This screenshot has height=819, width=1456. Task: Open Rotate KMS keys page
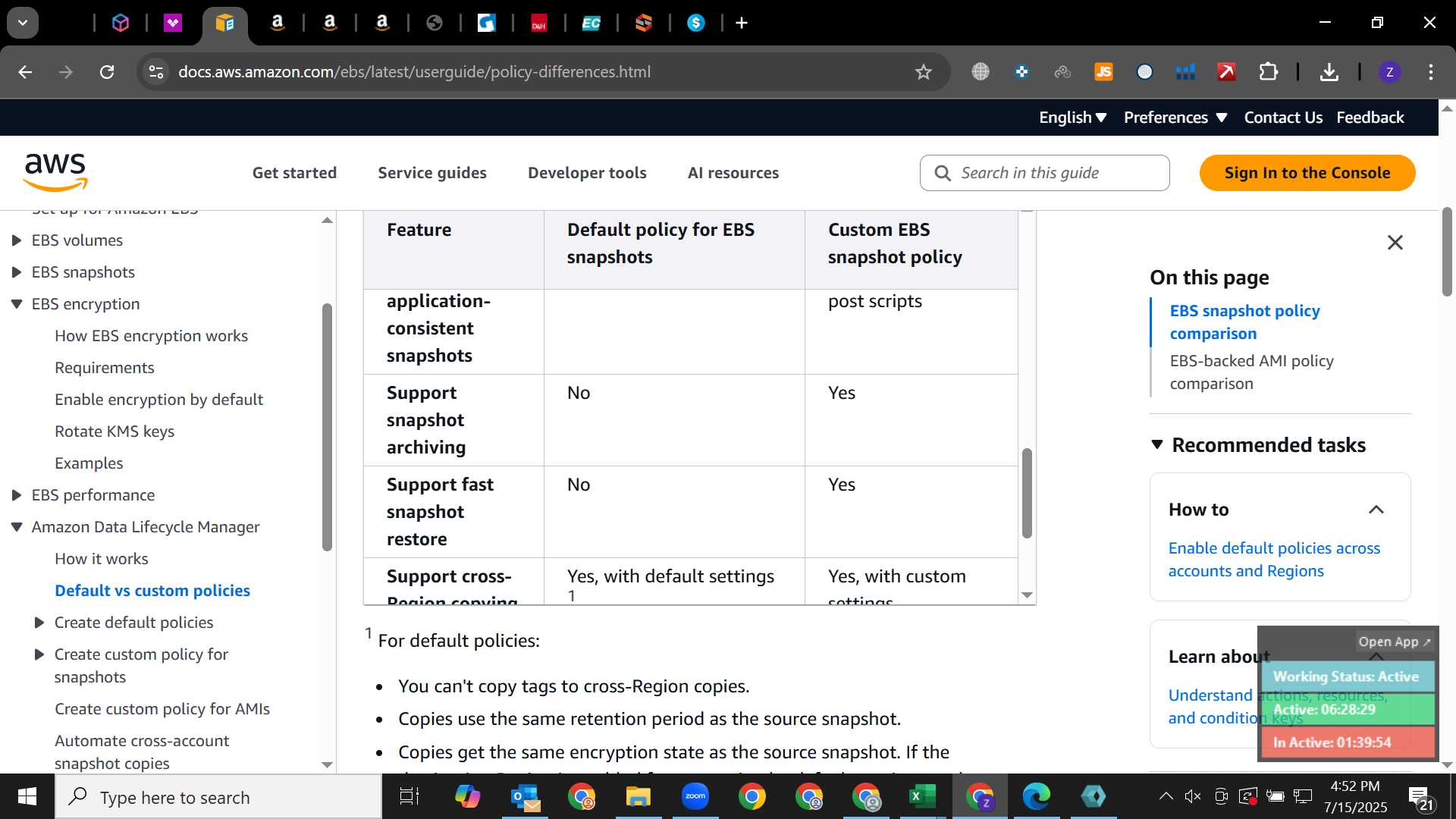click(115, 431)
